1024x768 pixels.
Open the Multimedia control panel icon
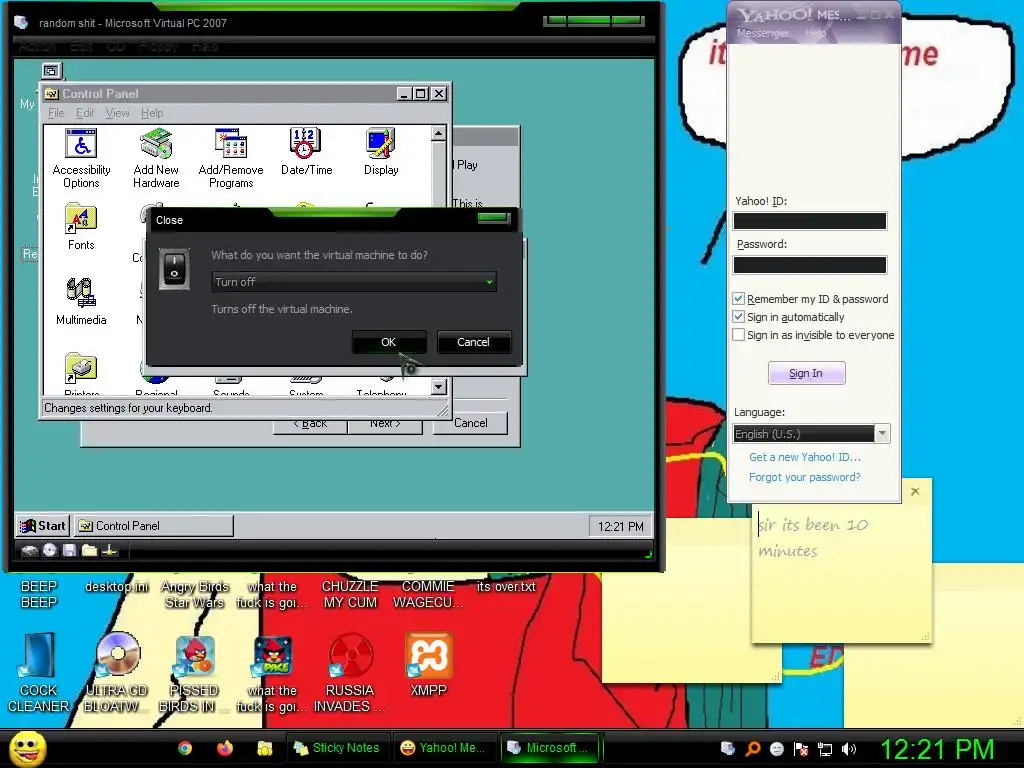coord(81,302)
